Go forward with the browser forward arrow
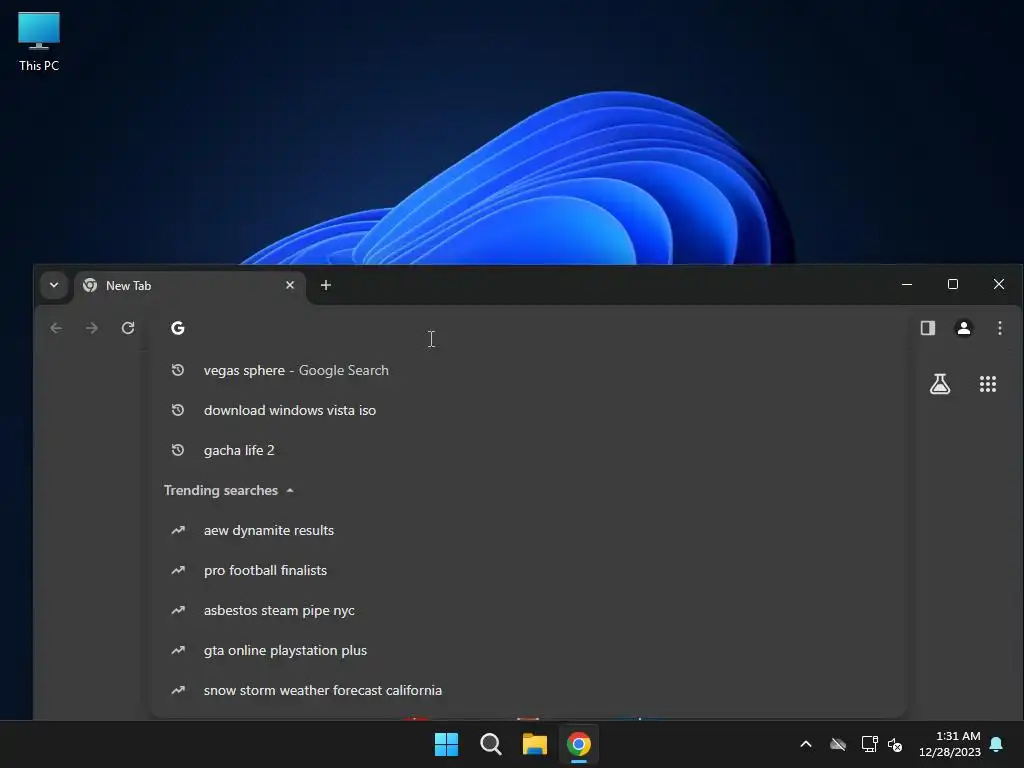 [x=92, y=328]
